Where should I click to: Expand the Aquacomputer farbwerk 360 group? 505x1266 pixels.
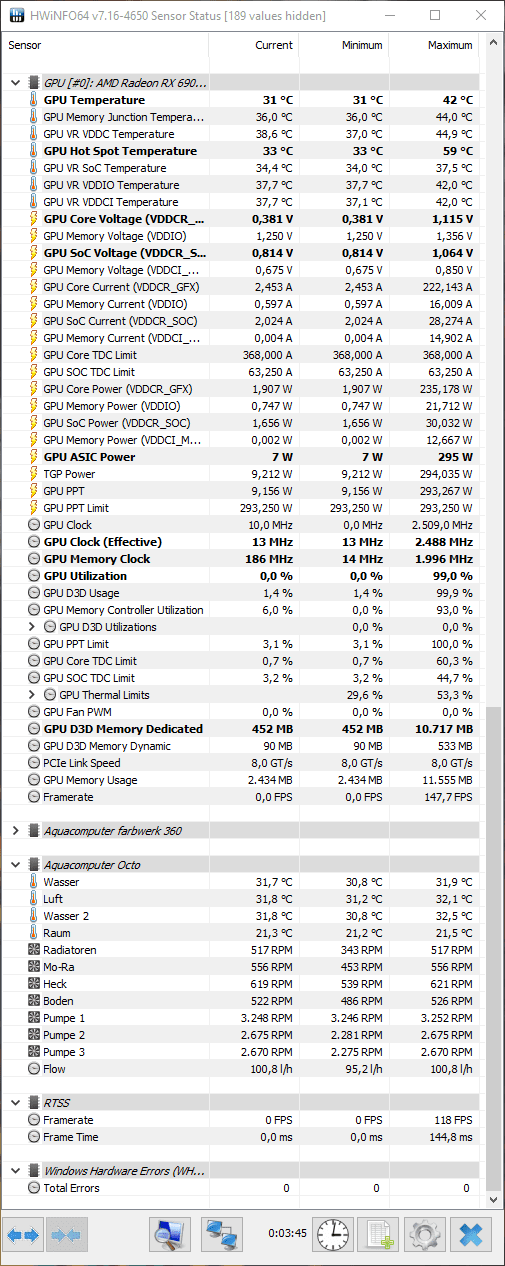click(x=15, y=831)
